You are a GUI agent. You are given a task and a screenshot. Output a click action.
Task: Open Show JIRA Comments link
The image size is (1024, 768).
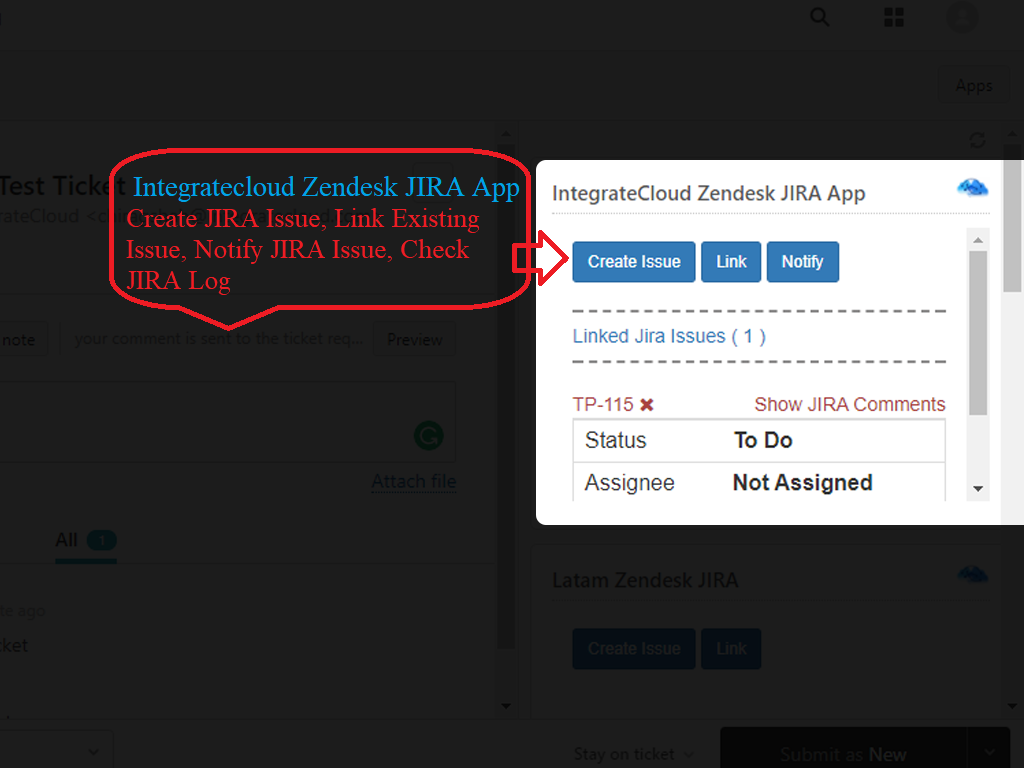849,405
